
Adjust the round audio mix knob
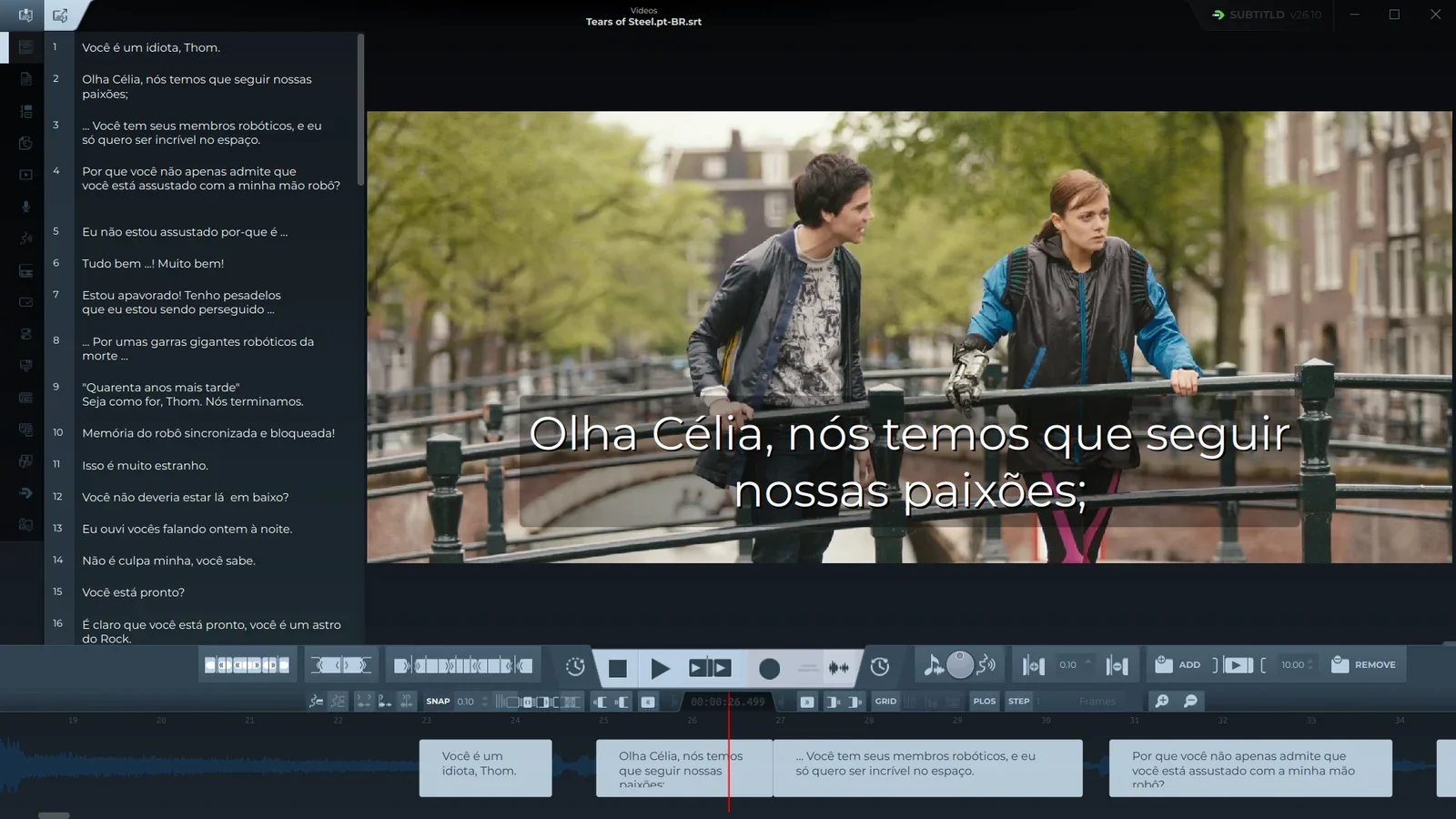click(960, 665)
